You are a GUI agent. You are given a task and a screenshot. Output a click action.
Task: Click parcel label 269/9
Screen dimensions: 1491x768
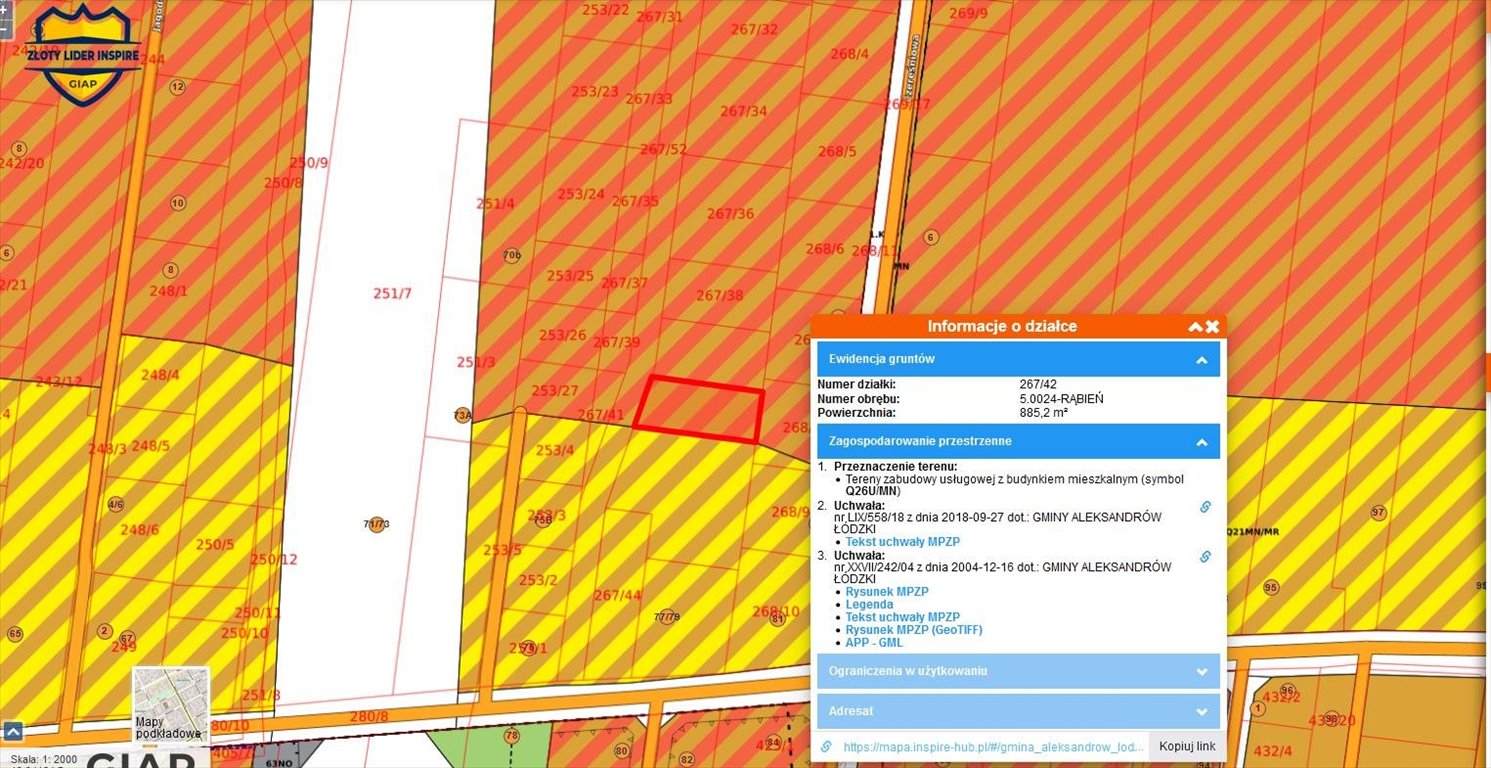click(968, 14)
